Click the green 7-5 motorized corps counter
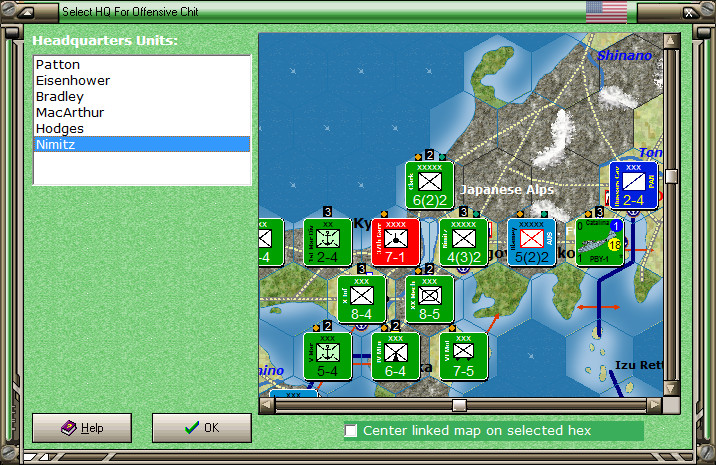This screenshot has width=716, height=465. (463, 356)
